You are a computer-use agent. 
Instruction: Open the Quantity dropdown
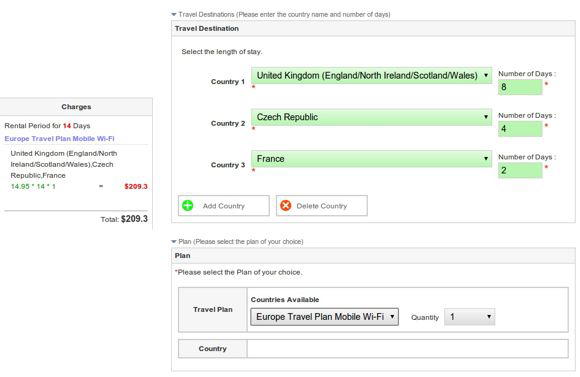[x=469, y=317]
